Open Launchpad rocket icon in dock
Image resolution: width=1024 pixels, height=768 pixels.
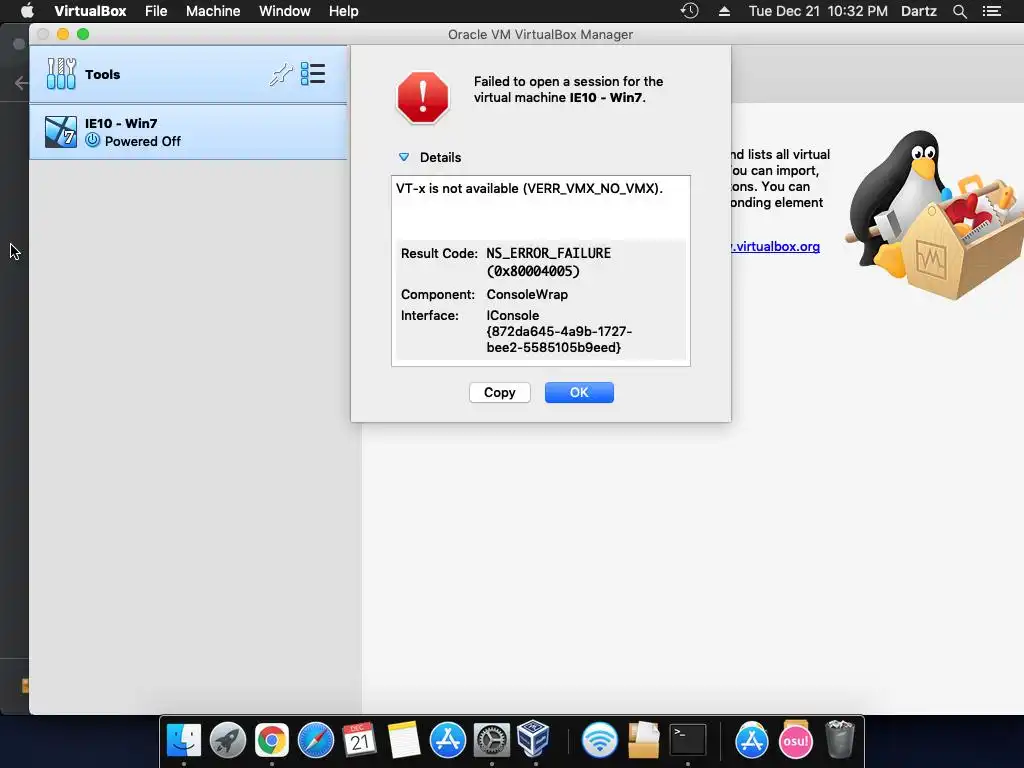227,740
